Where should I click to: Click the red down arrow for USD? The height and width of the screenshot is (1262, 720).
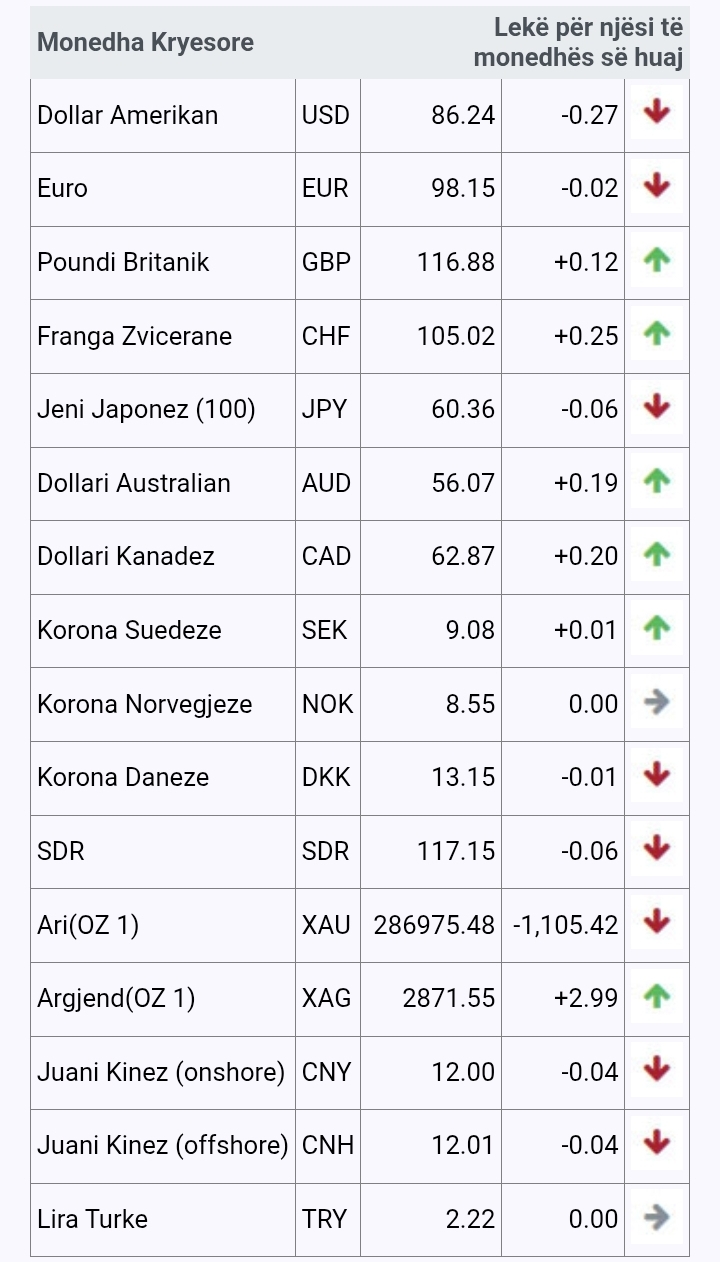tap(656, 113)
